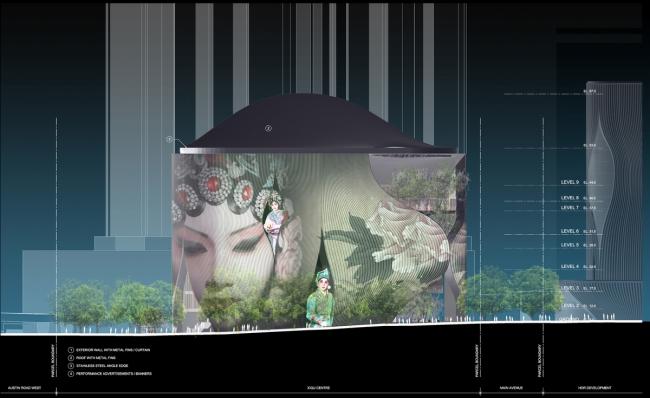
Task: Click the 'LEVEL 7' elevation label
Action: pyautogui.click(x=570, y=207)
